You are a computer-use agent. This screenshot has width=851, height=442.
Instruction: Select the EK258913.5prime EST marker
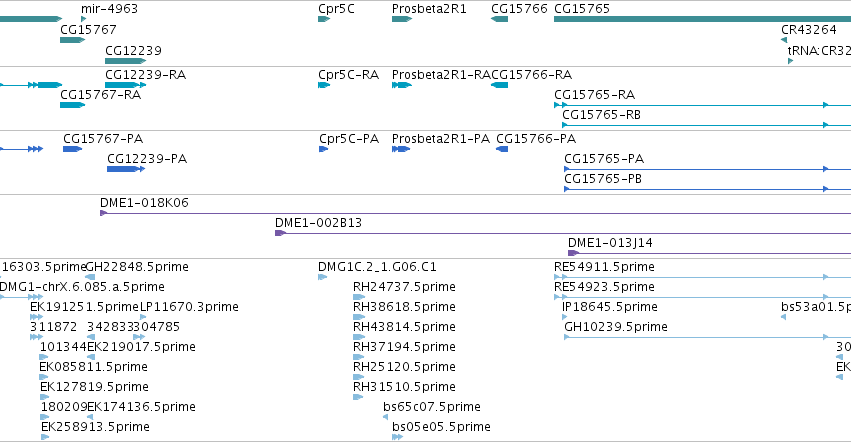click(45, 437)
